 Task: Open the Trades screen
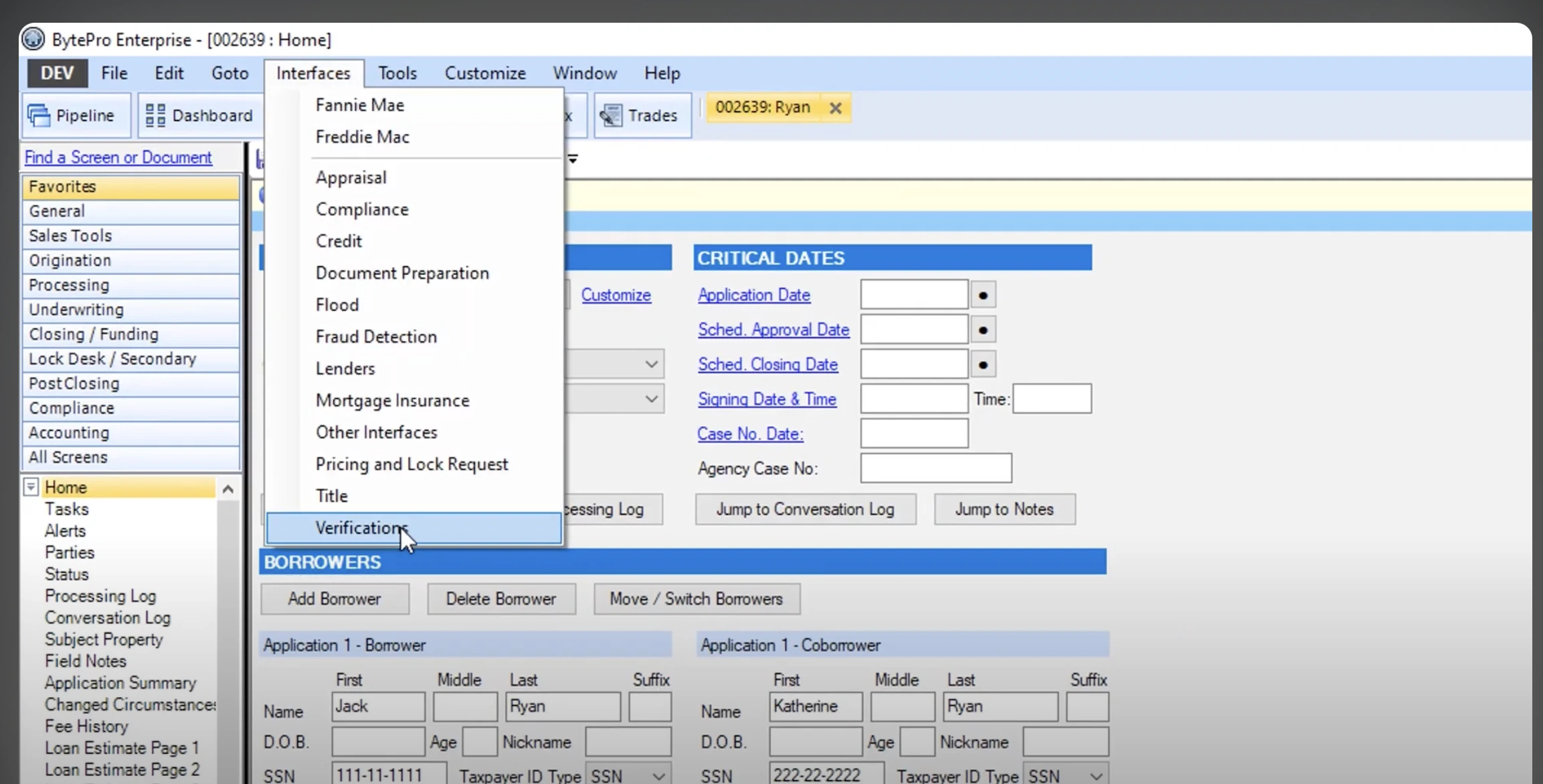point(641,114)
